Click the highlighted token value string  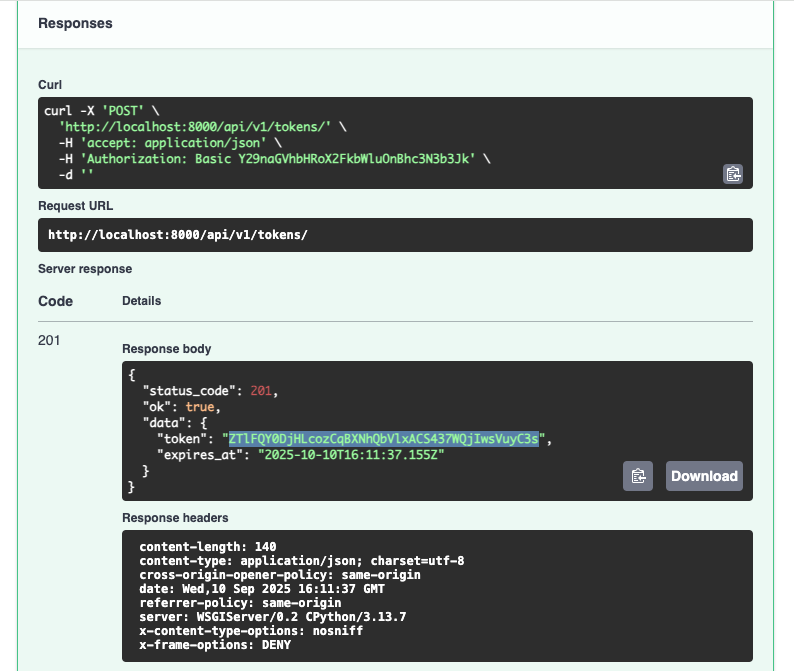383,439
